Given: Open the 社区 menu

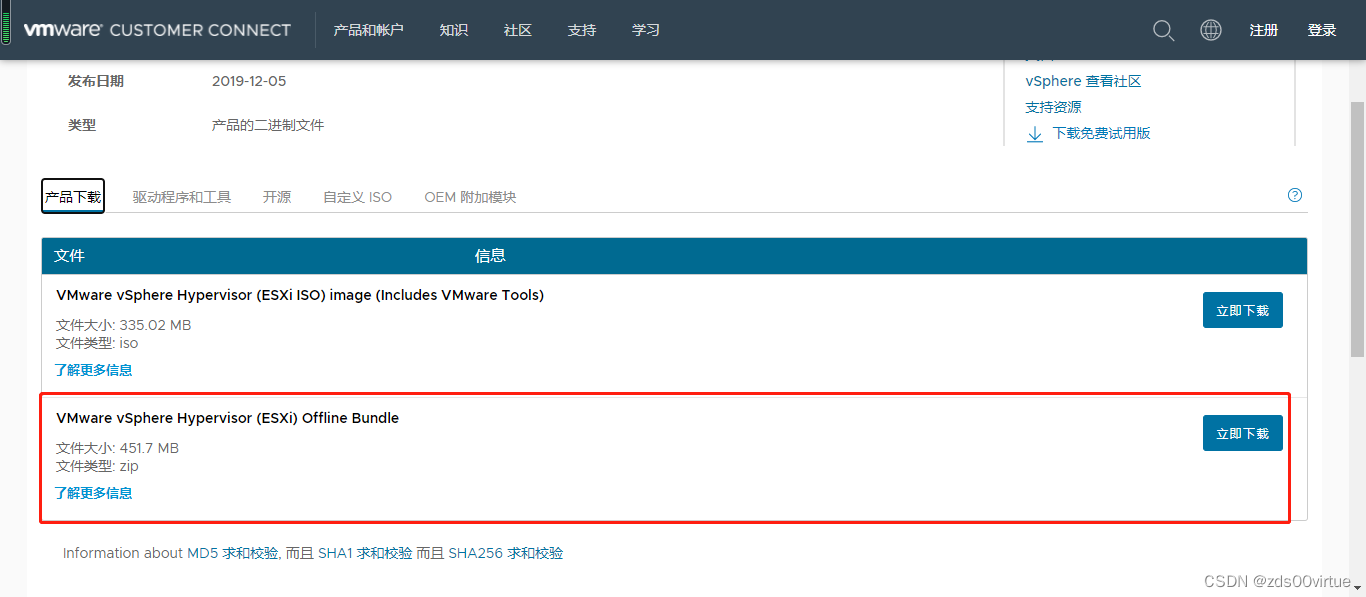Looking at the screenshot, I should (518, 30).
